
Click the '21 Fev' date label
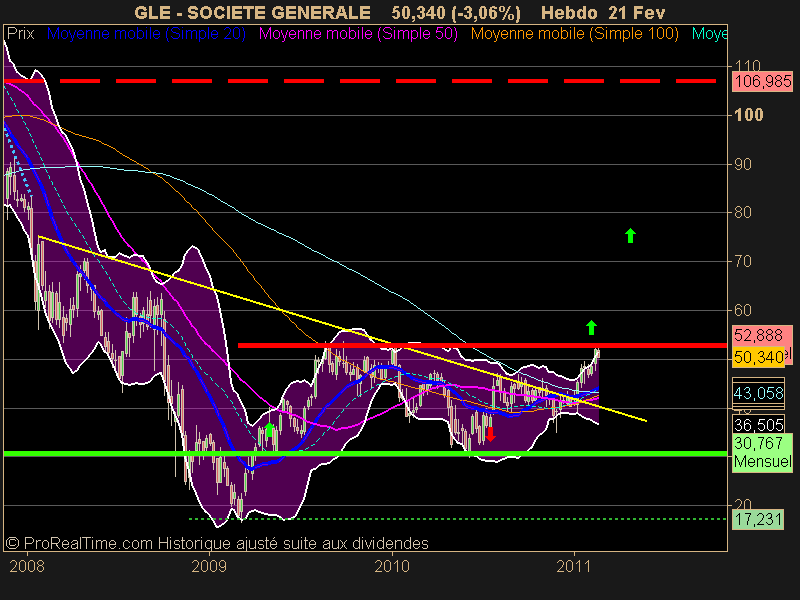click(x=637, y=12)
